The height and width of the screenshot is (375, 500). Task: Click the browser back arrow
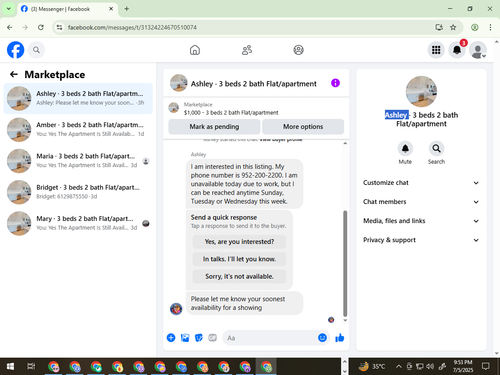10,27
